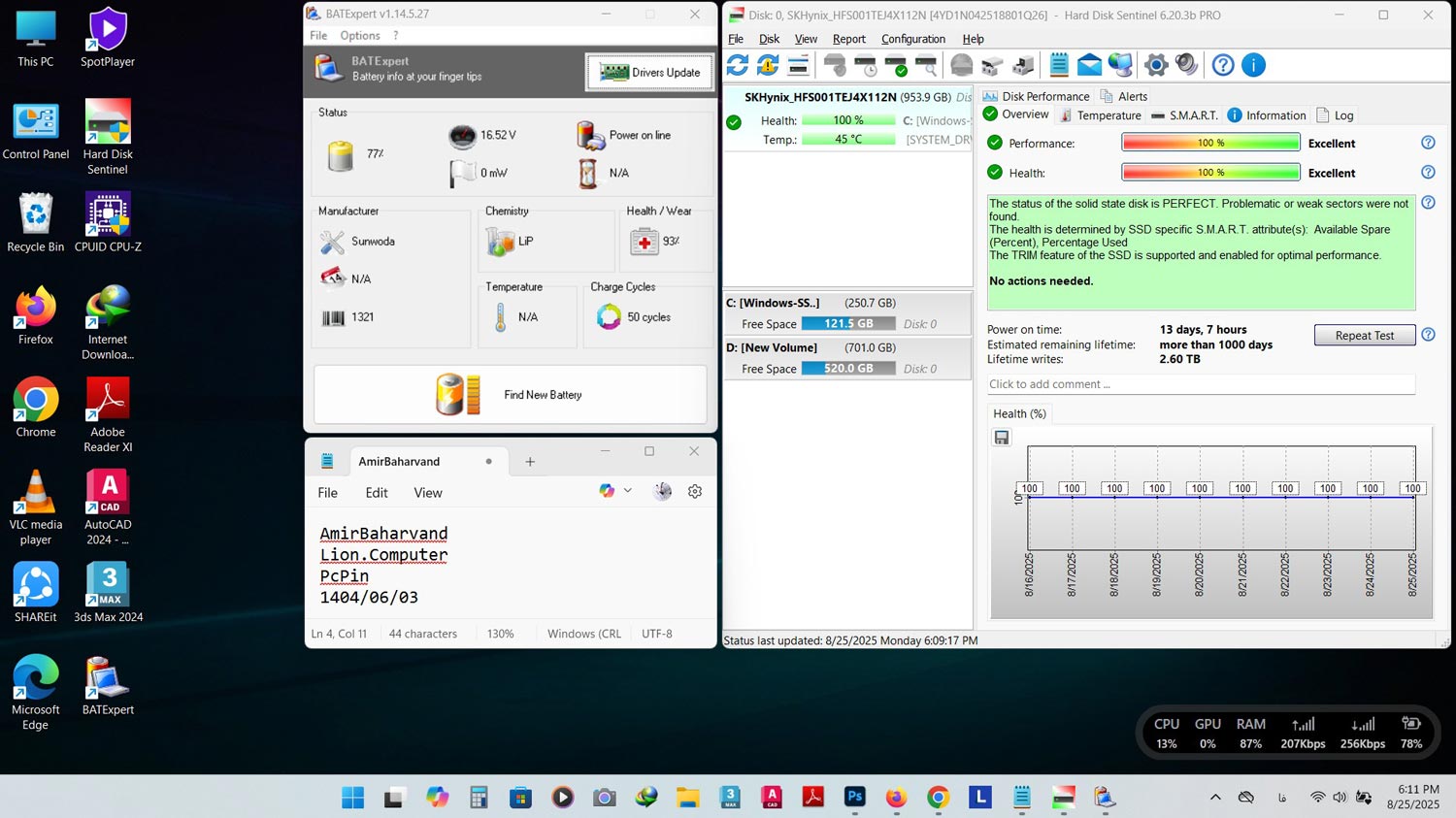Click the Photoshop icon in the taskbar
The width and height of the screenshot is (1456, 818).
854,797
